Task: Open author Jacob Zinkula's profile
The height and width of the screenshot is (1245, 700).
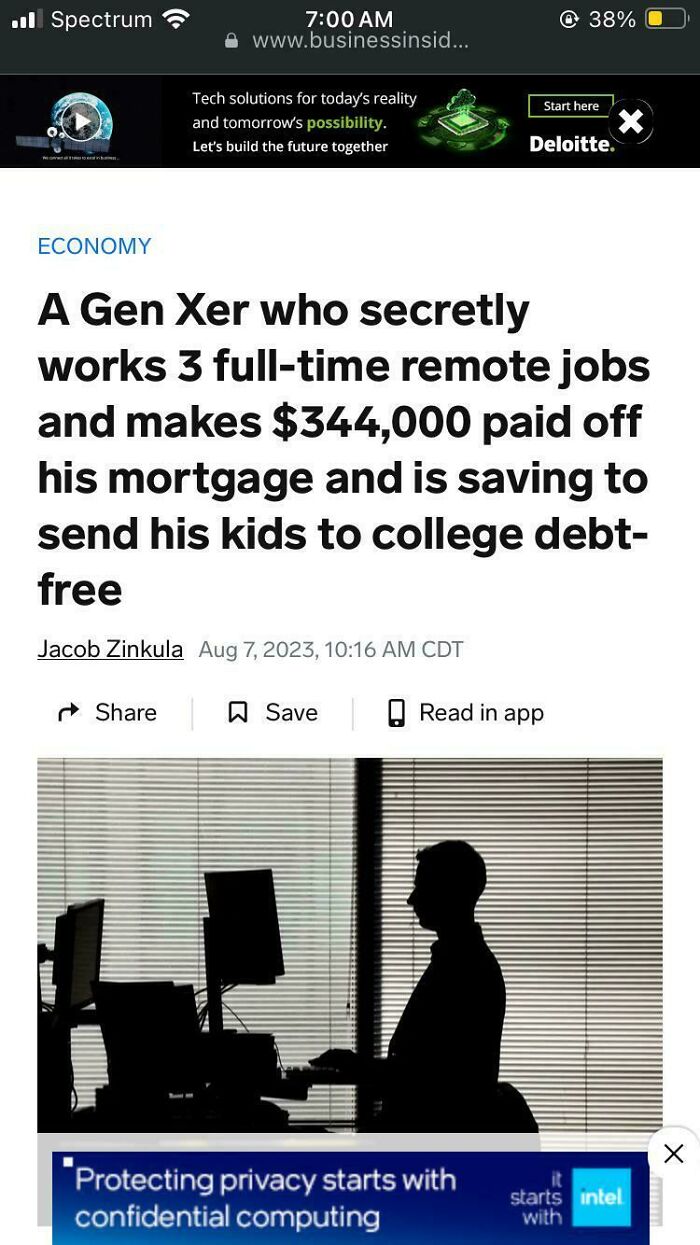Action: pos(110,649)
